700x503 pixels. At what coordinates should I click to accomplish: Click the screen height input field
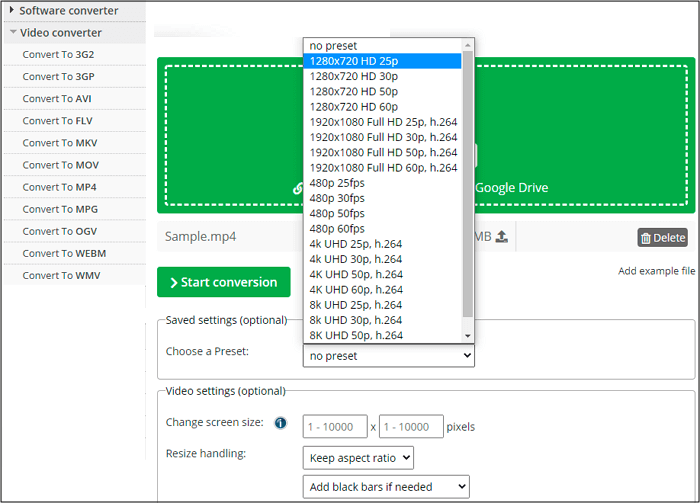click(x=411, y=427)
